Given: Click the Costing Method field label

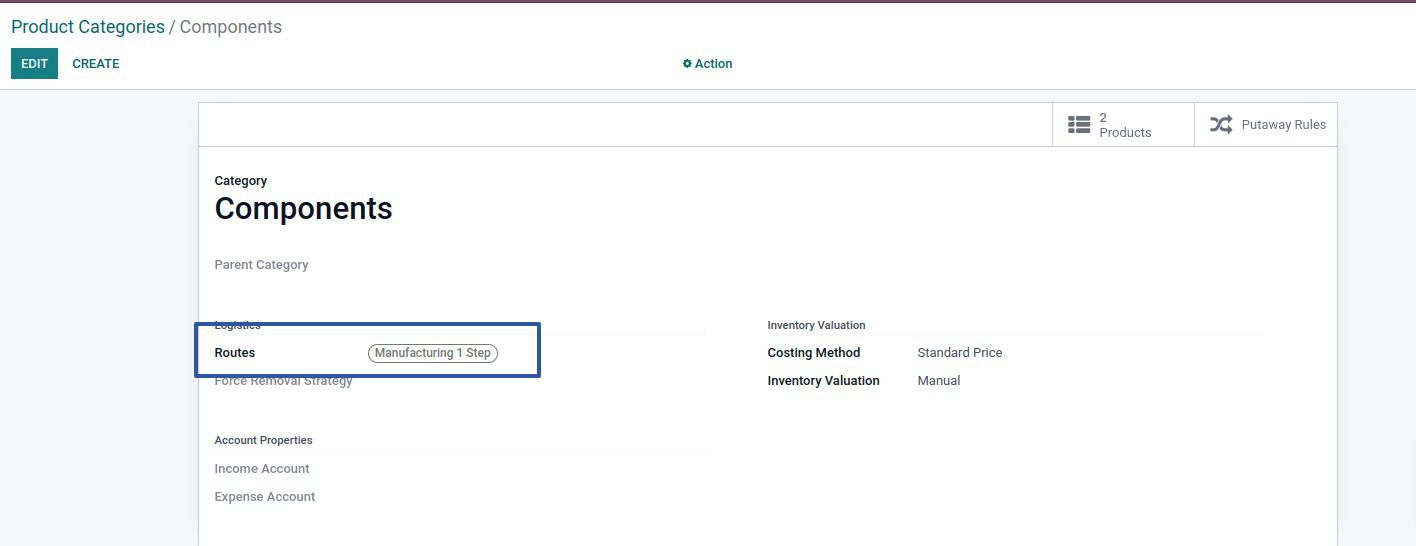Looking at the screenshot, I should pyautogui.click(x=813, y=353).
